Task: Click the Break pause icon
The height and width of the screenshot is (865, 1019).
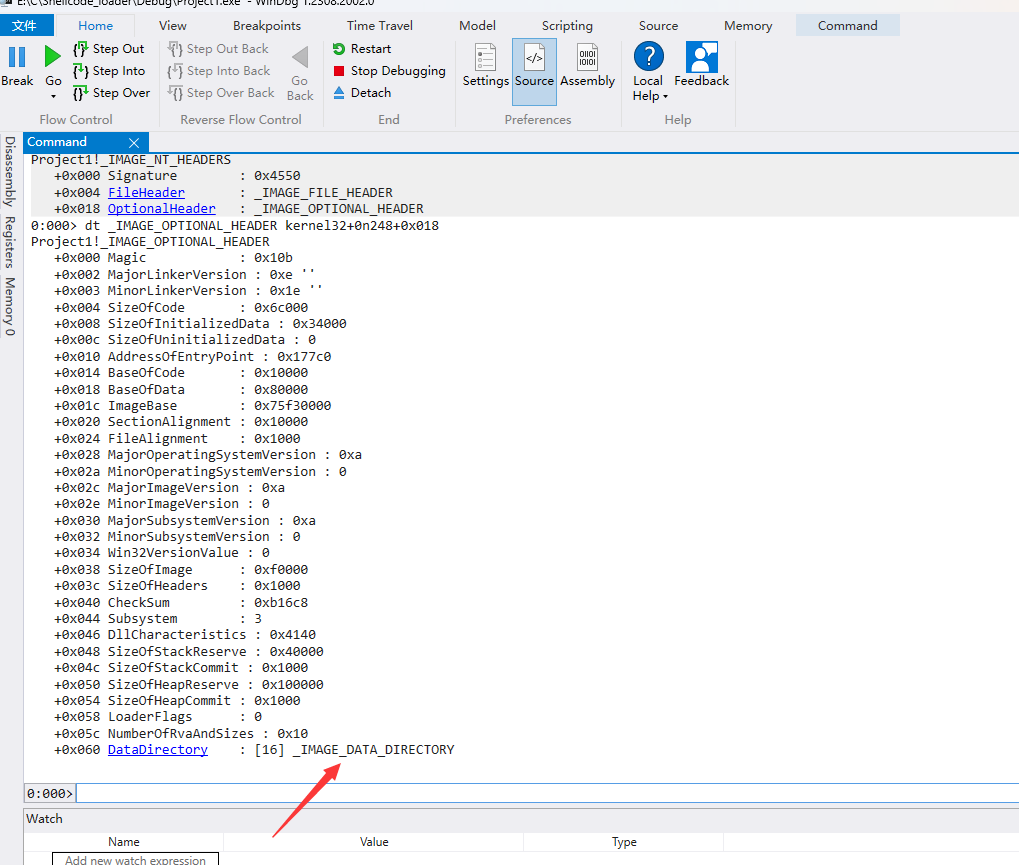Action: [x=17, y=57]
